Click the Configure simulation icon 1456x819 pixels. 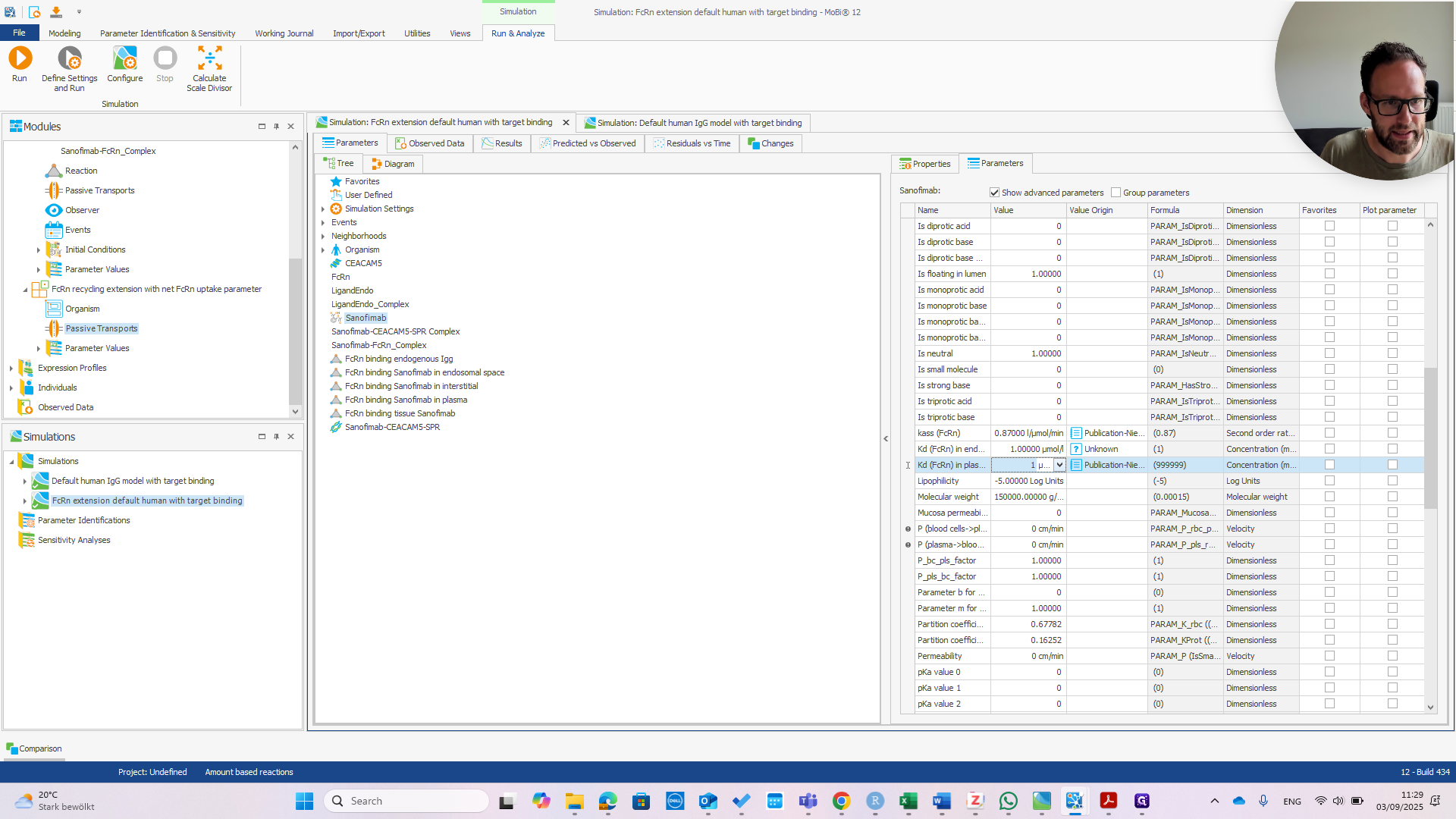point(124,58)
